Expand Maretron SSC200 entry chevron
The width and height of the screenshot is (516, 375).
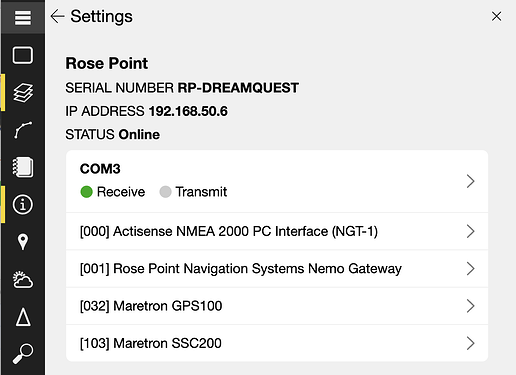470,343
